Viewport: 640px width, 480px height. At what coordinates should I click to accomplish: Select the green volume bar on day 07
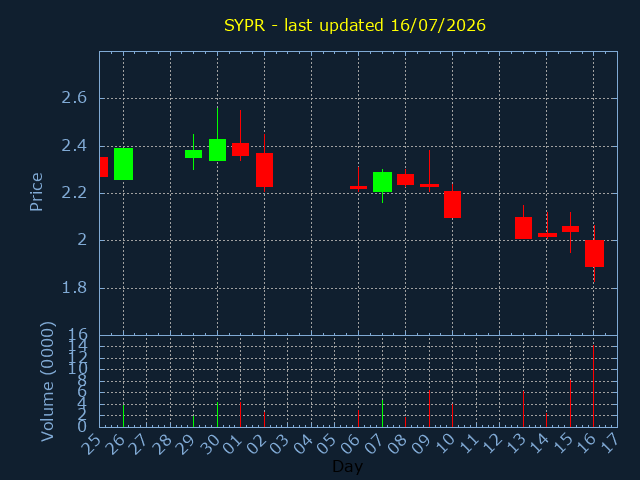[382, 413]
